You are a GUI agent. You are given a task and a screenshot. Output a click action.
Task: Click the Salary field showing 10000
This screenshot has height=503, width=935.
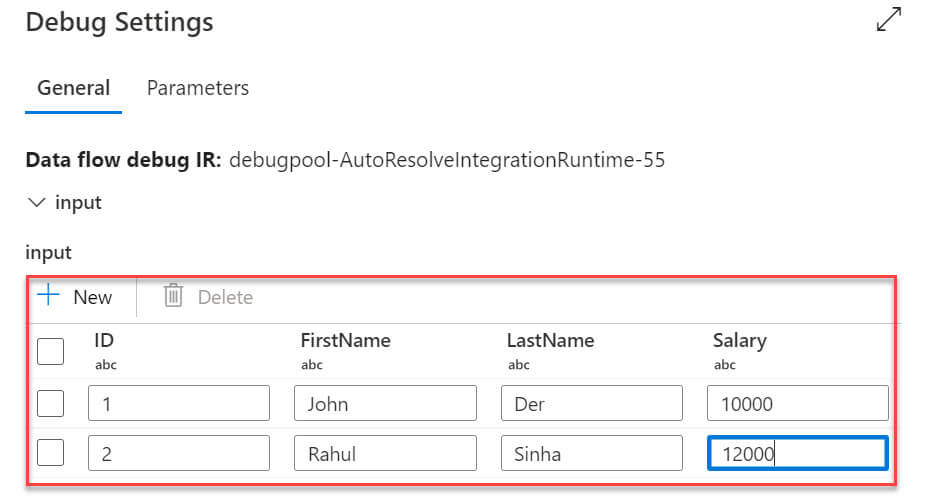[797, 404]
